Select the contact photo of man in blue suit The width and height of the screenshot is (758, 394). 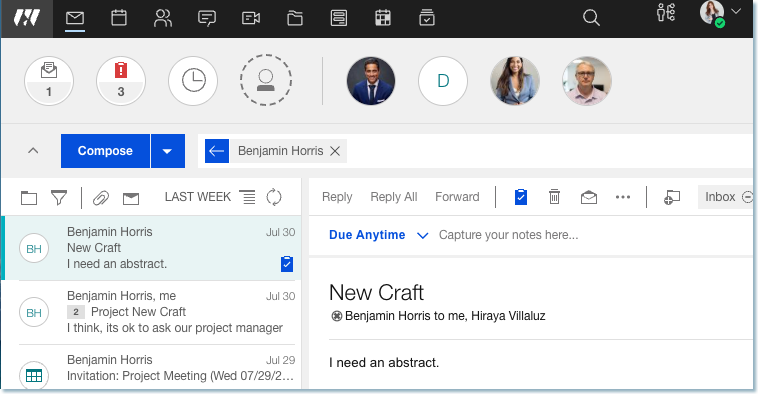(x=371, y=81)
